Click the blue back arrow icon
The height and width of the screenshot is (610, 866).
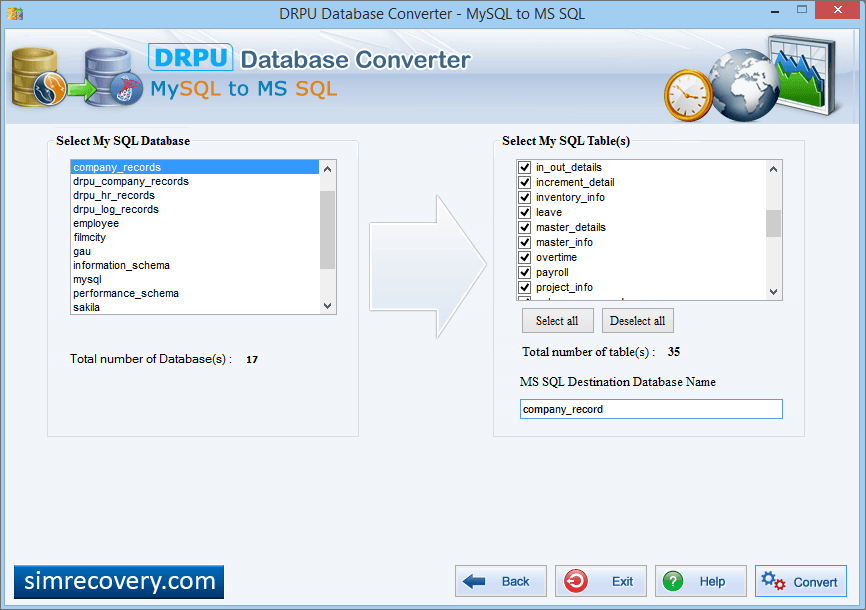(474, 581)
